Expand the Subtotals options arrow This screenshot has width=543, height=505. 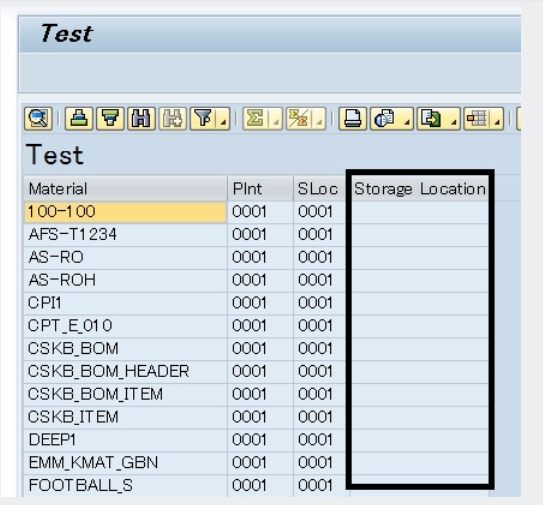(x=319, y=119)
